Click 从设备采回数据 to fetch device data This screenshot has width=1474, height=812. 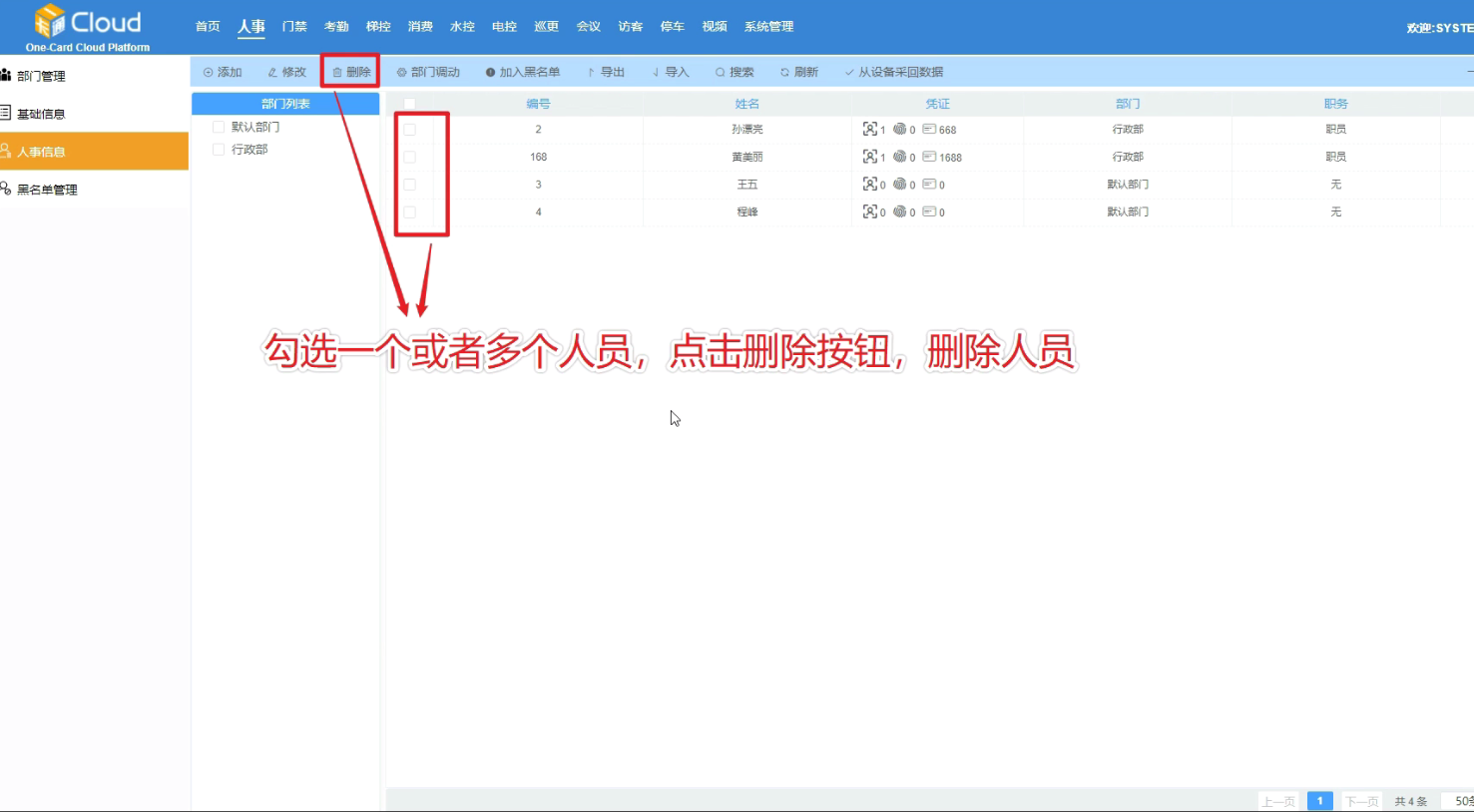click(x=893, y=72)
